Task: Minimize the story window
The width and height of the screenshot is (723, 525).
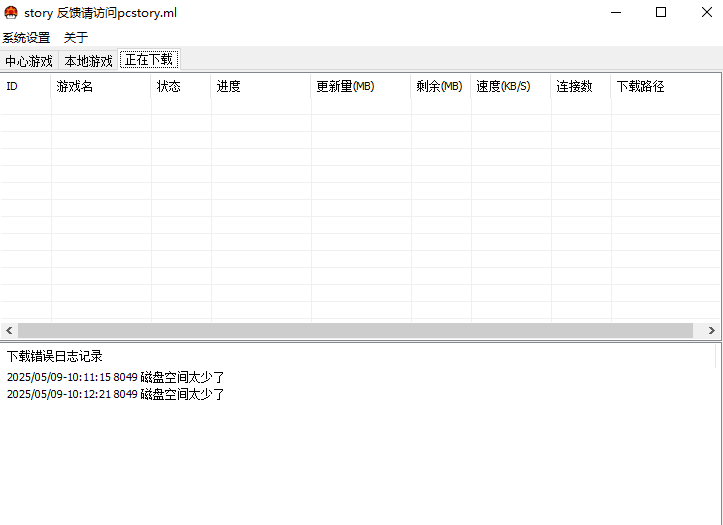Action: pos(616,12)
